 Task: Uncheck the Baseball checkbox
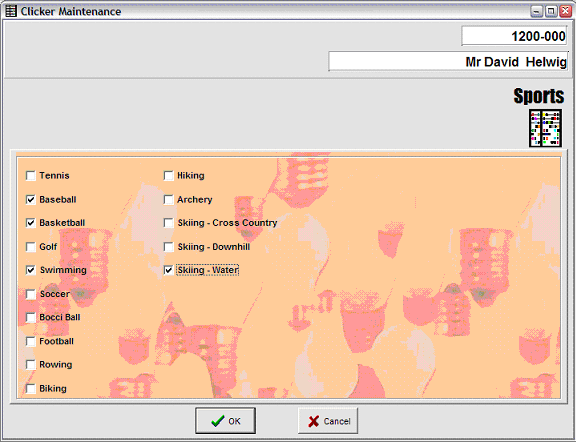(31, 200)
